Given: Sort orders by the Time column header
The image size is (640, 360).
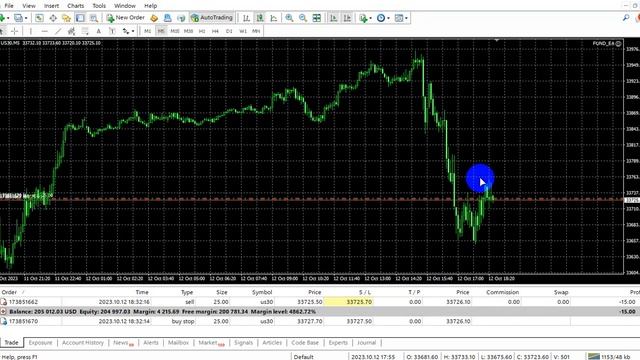Looking at the screenshot, I should tap(142, 292).
